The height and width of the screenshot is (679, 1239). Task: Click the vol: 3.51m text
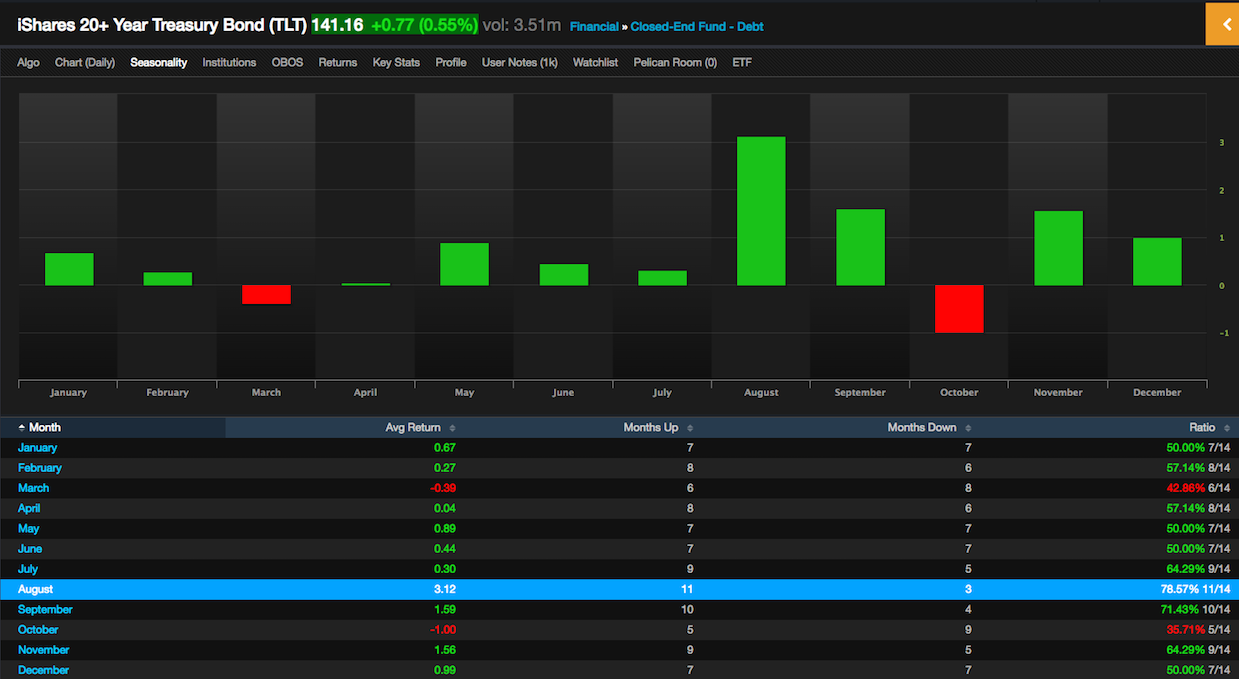(x=522, y=25)
